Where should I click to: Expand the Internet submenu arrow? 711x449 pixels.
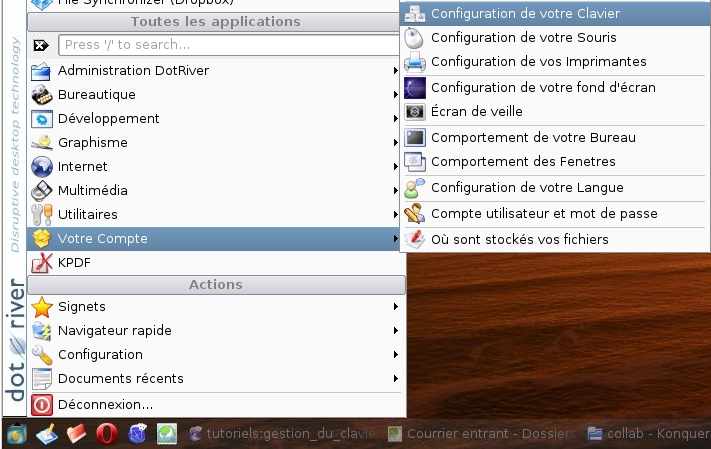click(x=396, y=167)
